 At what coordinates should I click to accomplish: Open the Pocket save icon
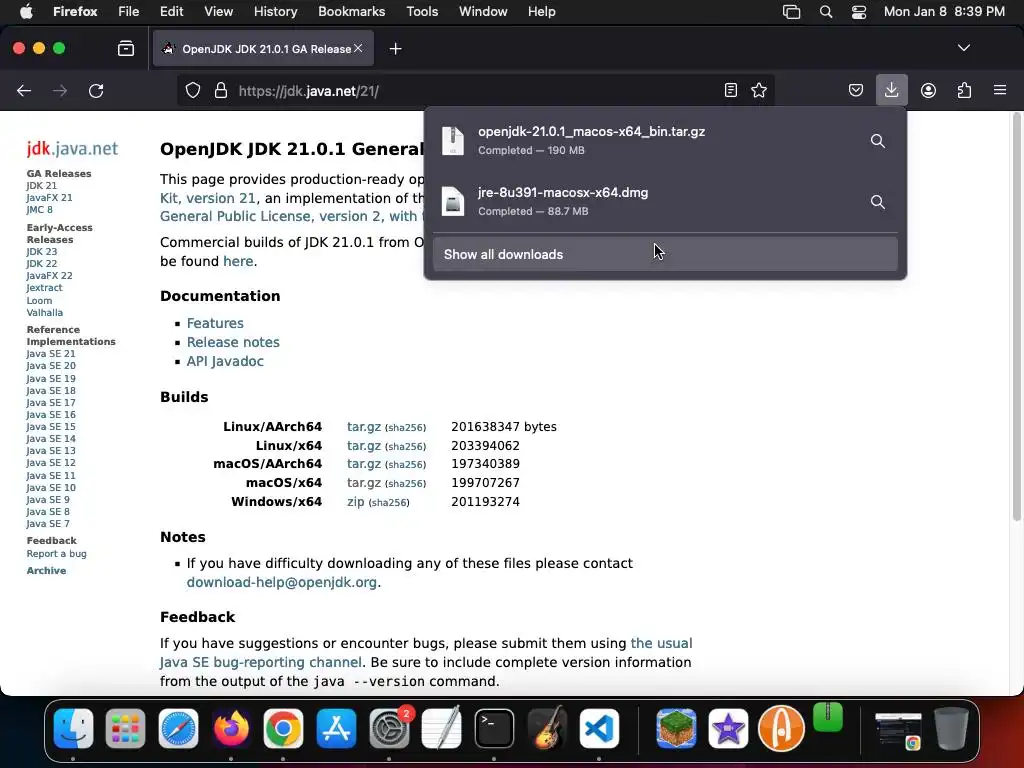(x=856, y=90)
